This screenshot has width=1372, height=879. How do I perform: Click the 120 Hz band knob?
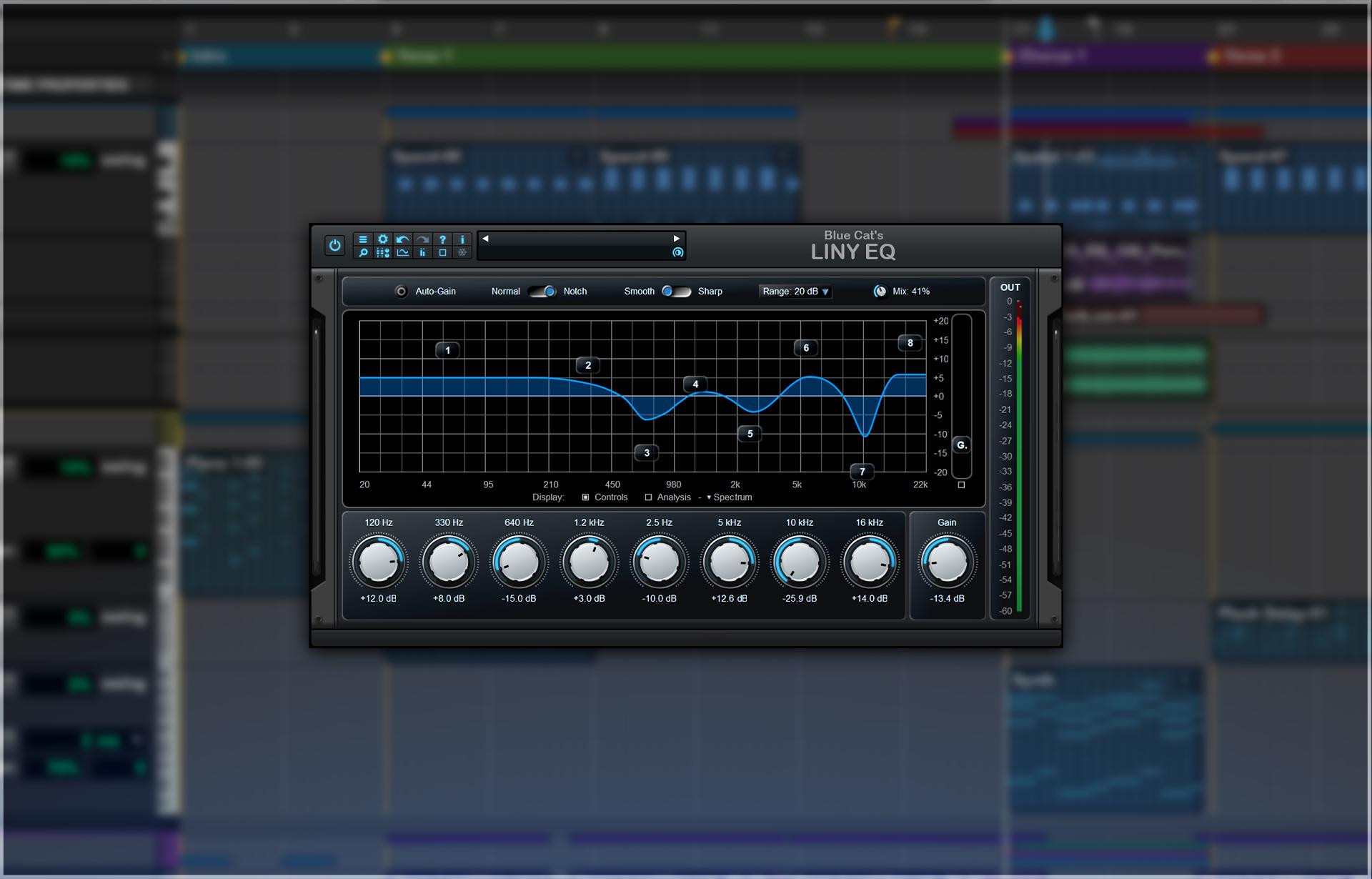click(x=379, y=562)
